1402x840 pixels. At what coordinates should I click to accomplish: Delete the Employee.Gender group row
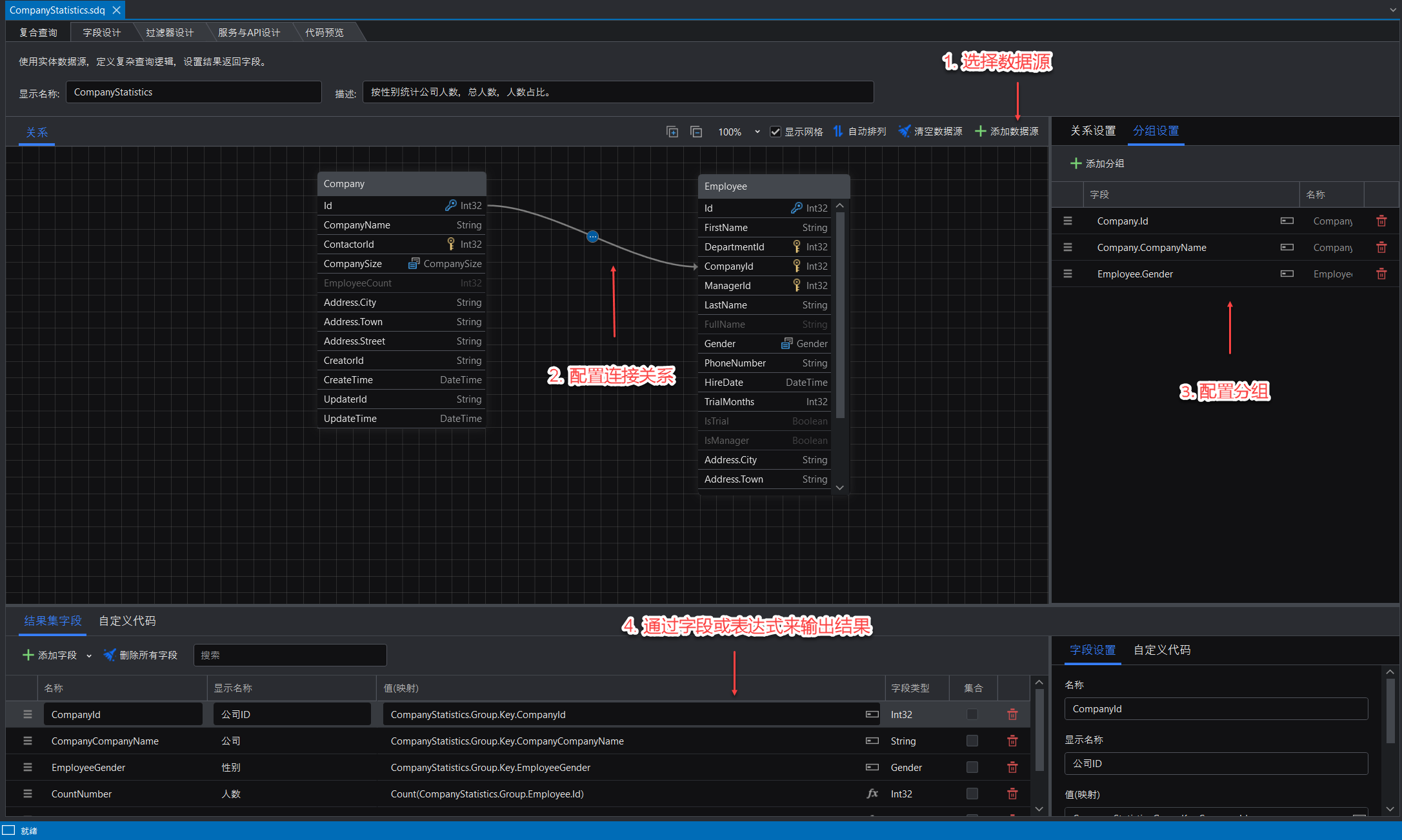tap(1381, 274)
